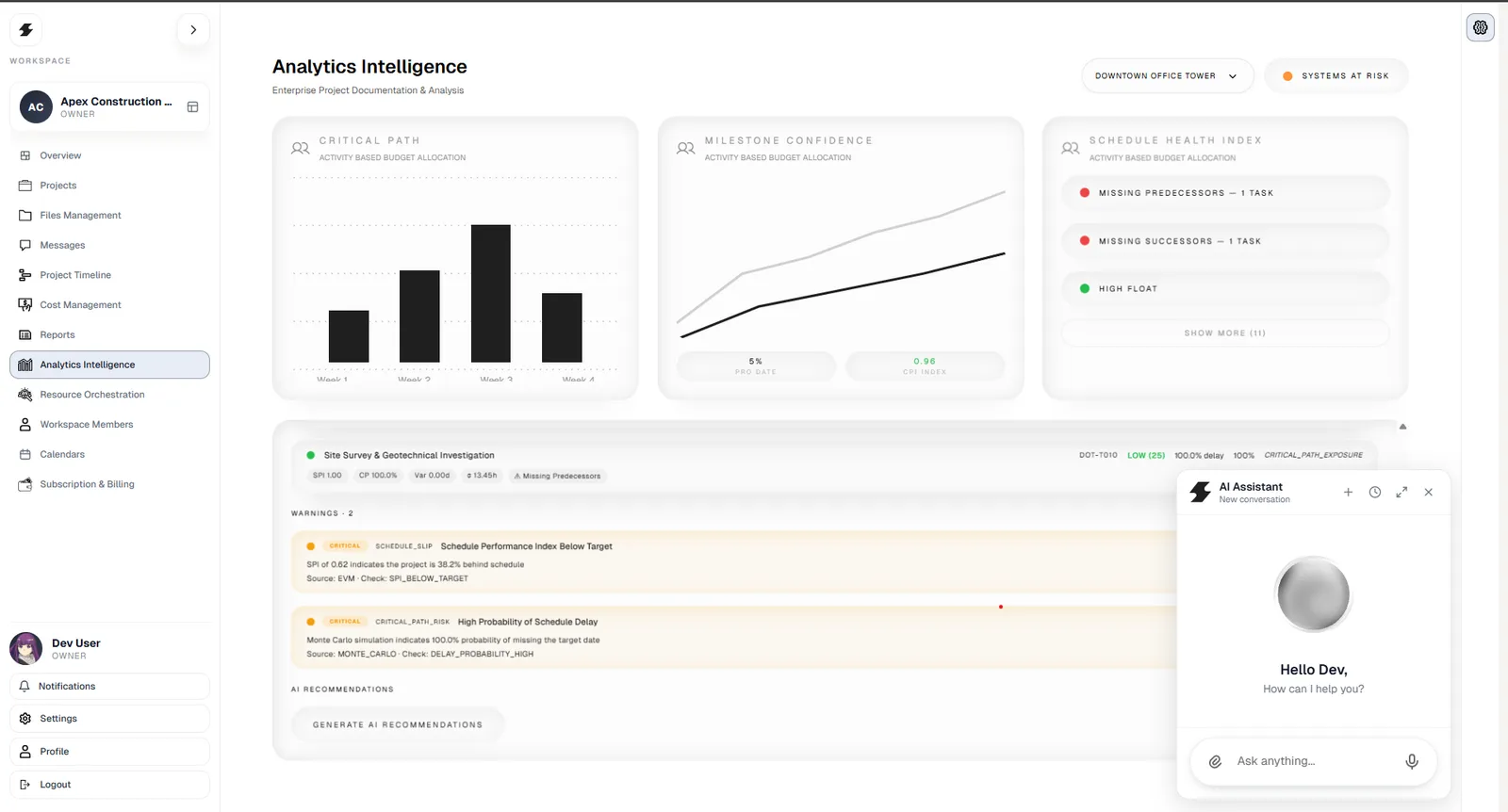Click the lightning bolt app logo
The image size is (1508, 812).
coord(26,30)
